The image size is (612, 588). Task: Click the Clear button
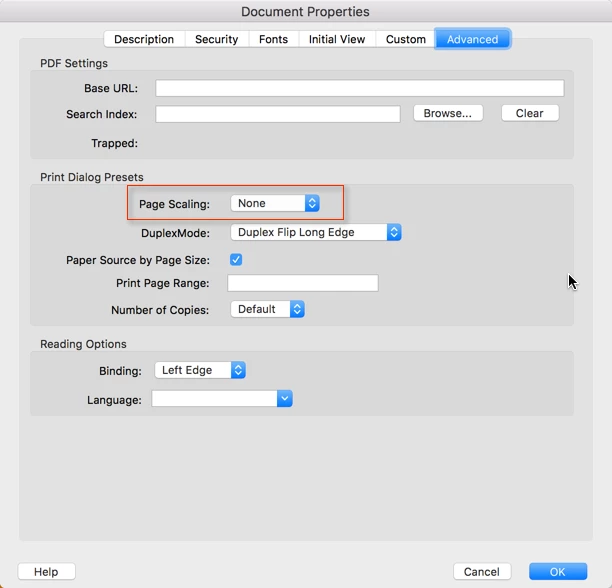click(530, 113)
